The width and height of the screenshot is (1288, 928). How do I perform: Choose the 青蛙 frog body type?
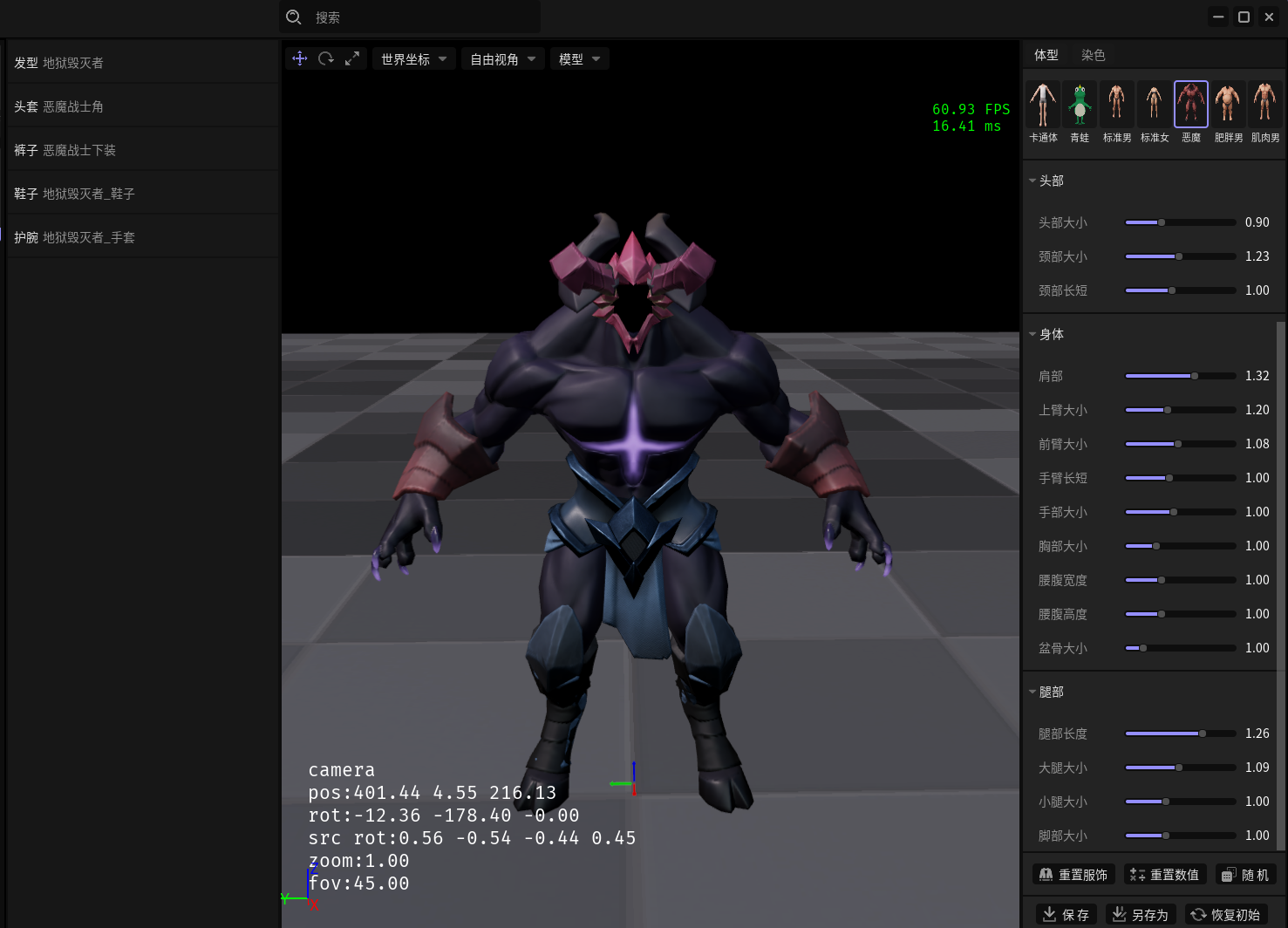click(1080, 113)
